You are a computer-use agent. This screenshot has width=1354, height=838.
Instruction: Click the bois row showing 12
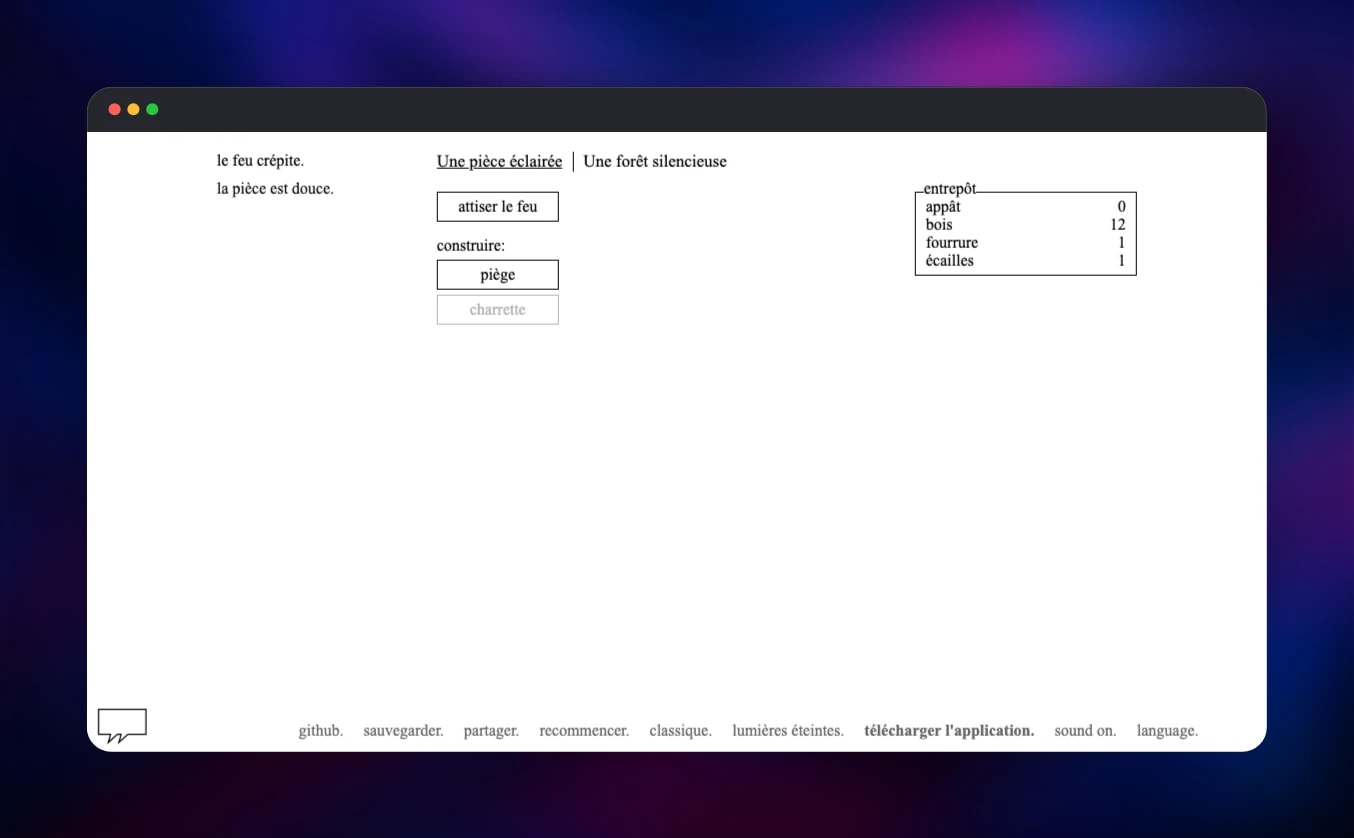click(1025, 225)
